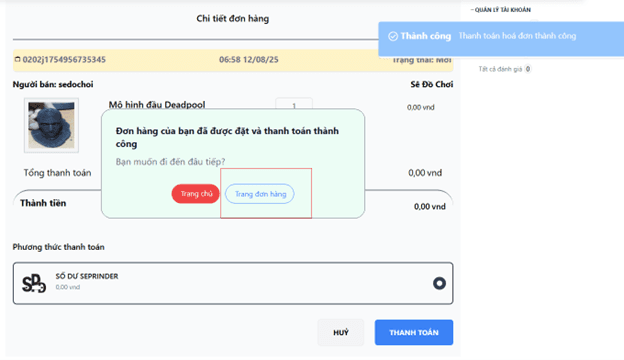Click the Sẻ Đồ Chơi shop name
Viewport: 624px width, 360px height.
tap(431, 84)
